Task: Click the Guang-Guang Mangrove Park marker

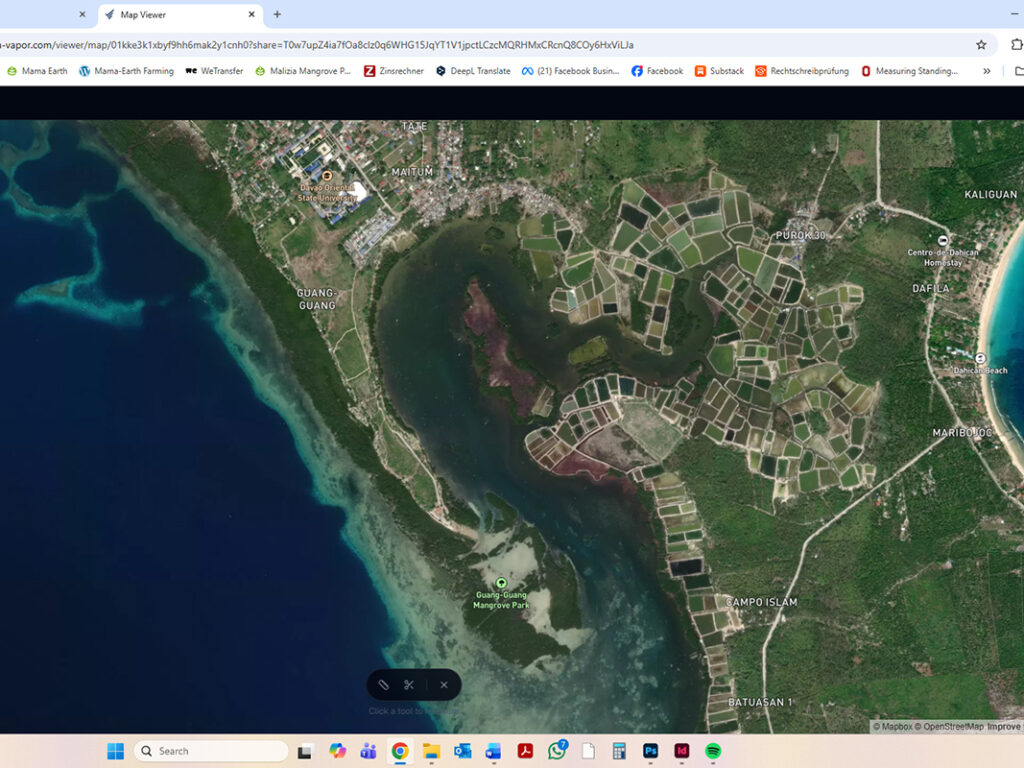Action: (501, 583)
